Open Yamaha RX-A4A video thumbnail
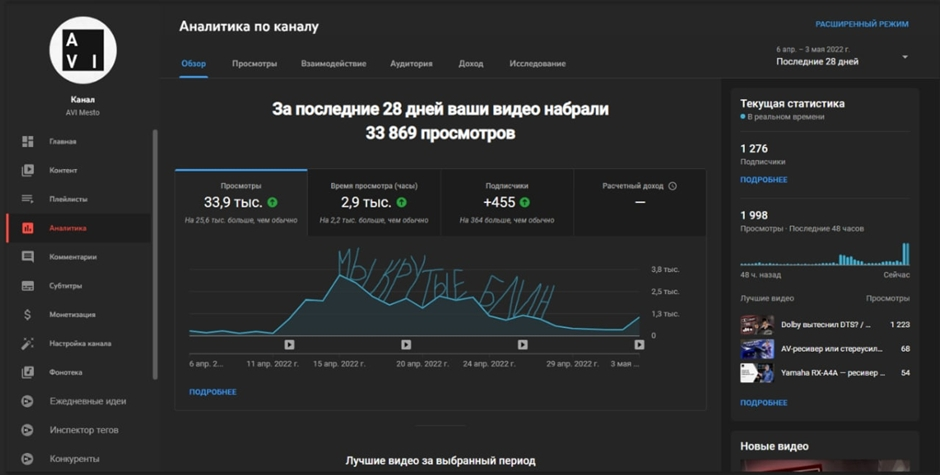 tap(757, 372)
